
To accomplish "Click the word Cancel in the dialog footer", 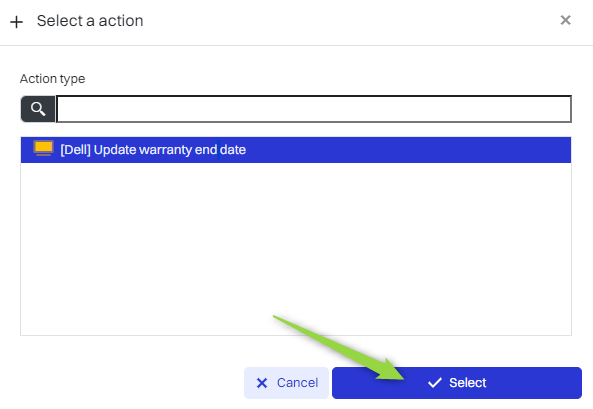I will point(297,383).
